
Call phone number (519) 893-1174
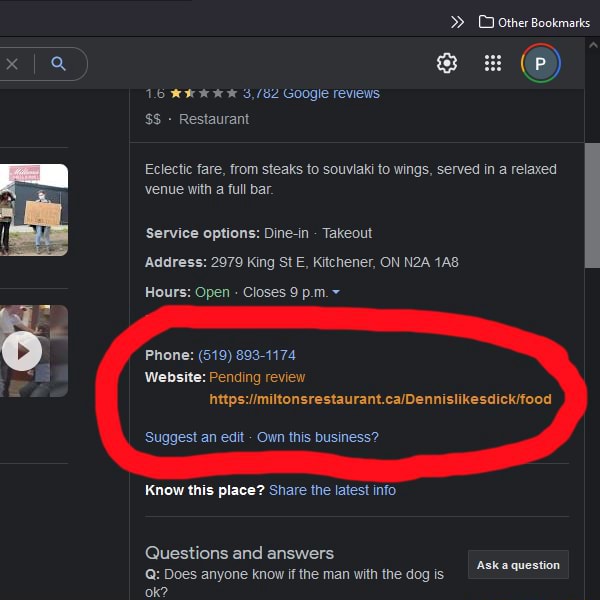(x=246, y=355)
